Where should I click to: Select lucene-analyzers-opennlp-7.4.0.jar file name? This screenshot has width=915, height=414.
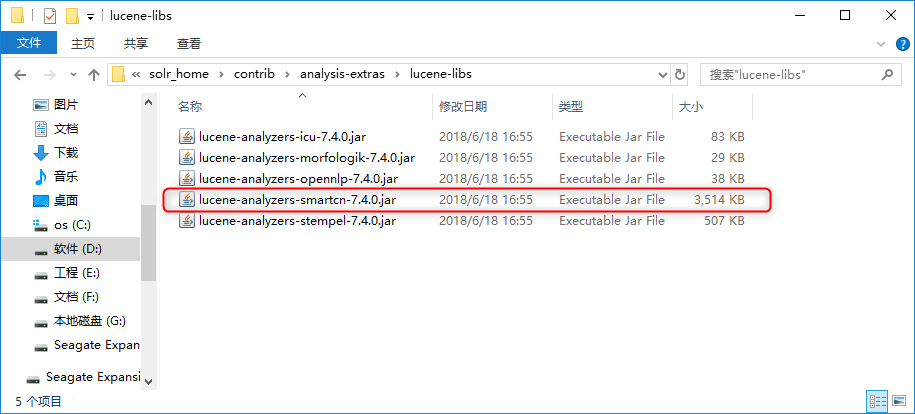(x=298, y=179)
